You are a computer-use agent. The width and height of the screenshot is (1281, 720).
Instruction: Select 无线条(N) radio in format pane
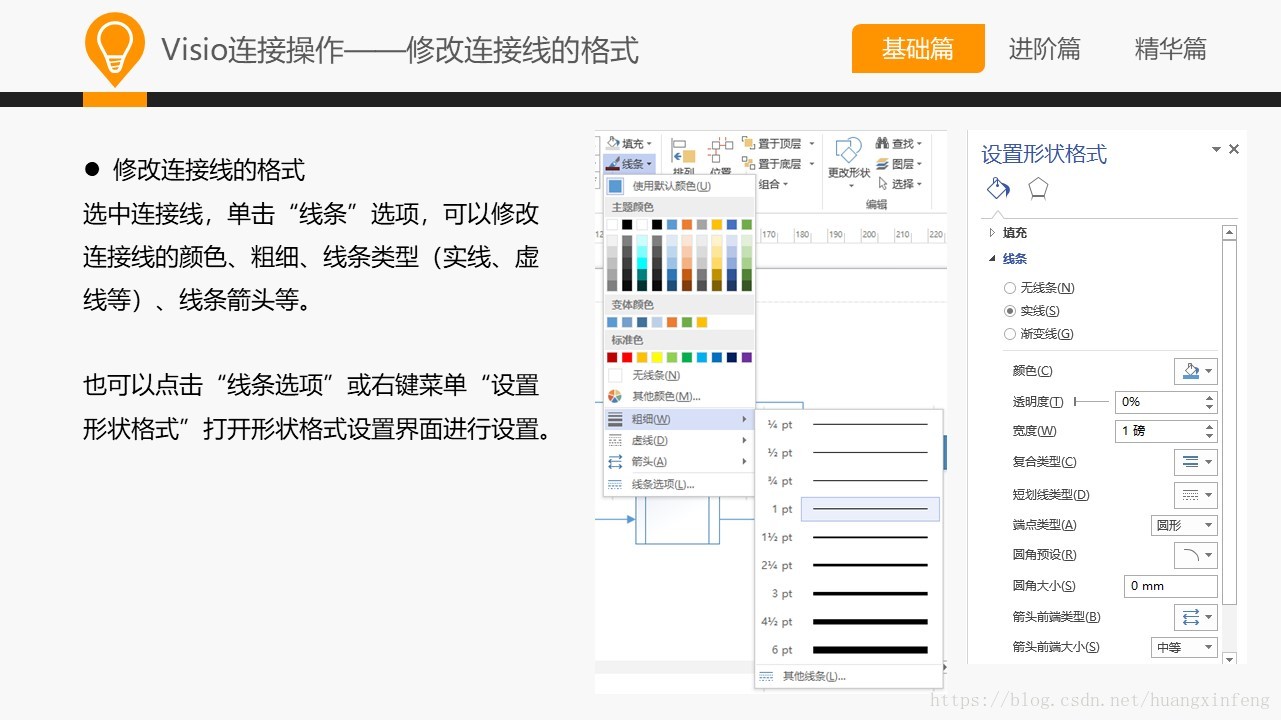coord(1009,288)
